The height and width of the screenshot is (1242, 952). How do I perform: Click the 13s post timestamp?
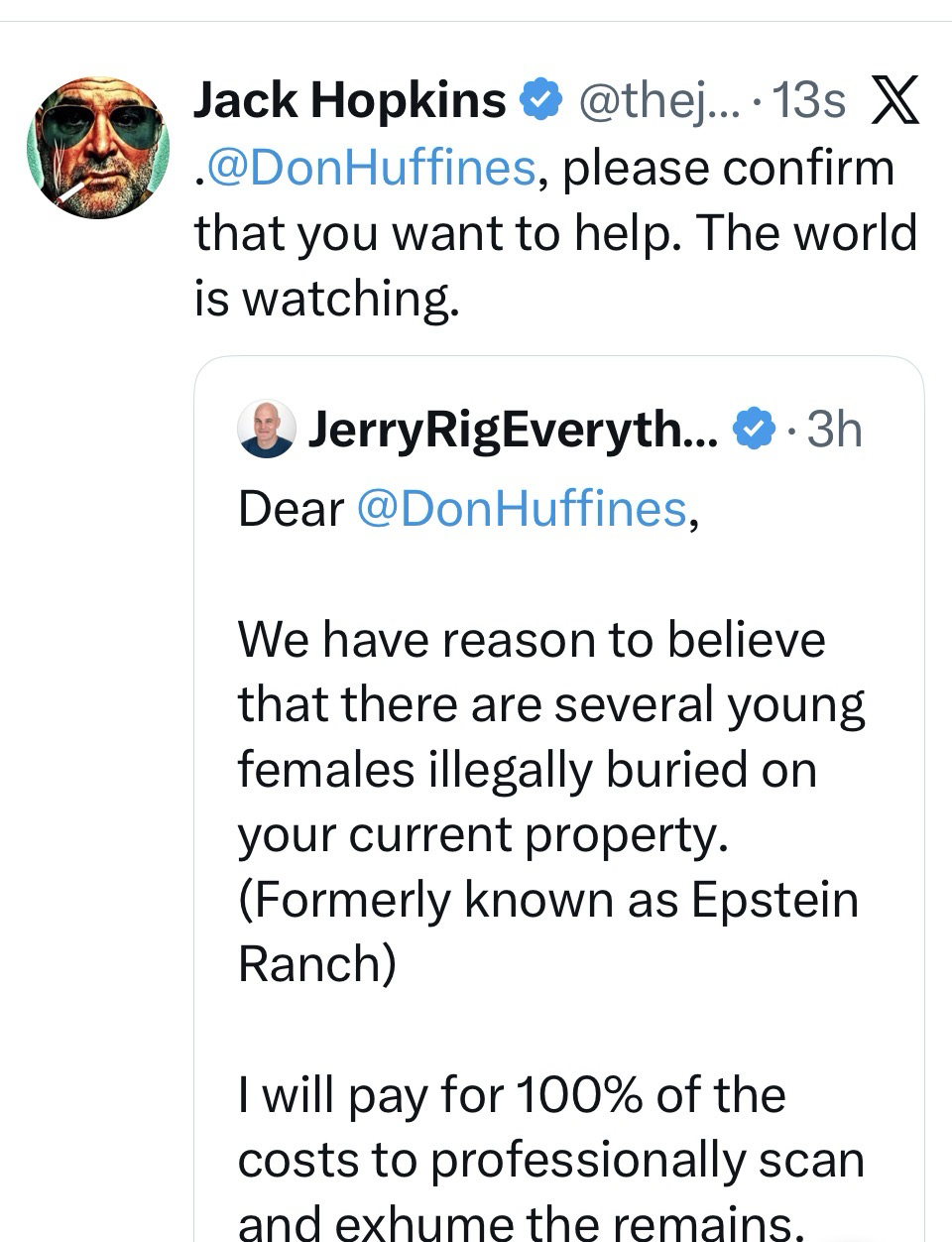pyautogui.click(x=808, y=100)
